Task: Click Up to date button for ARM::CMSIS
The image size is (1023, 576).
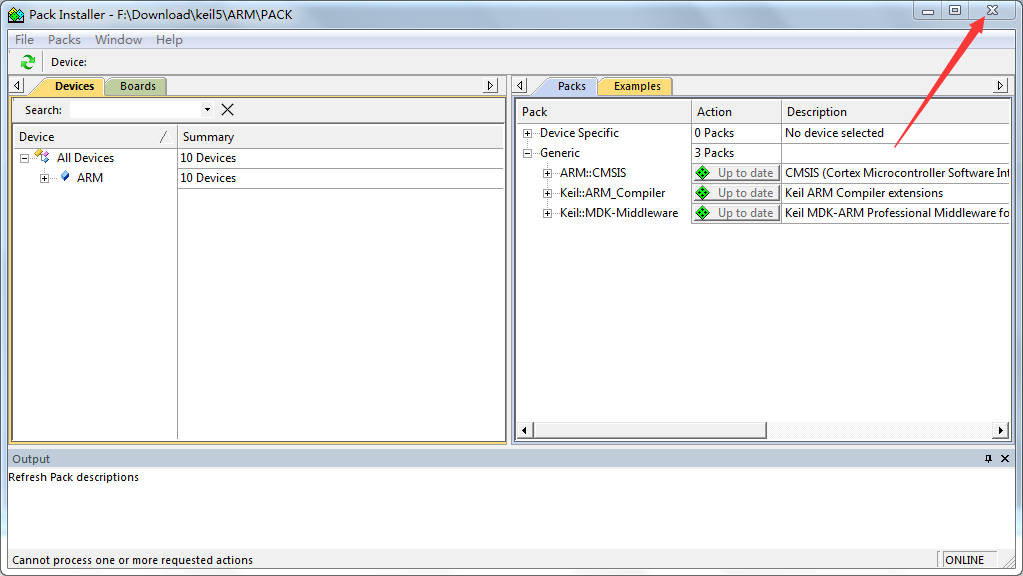Action: click(736, 173)
